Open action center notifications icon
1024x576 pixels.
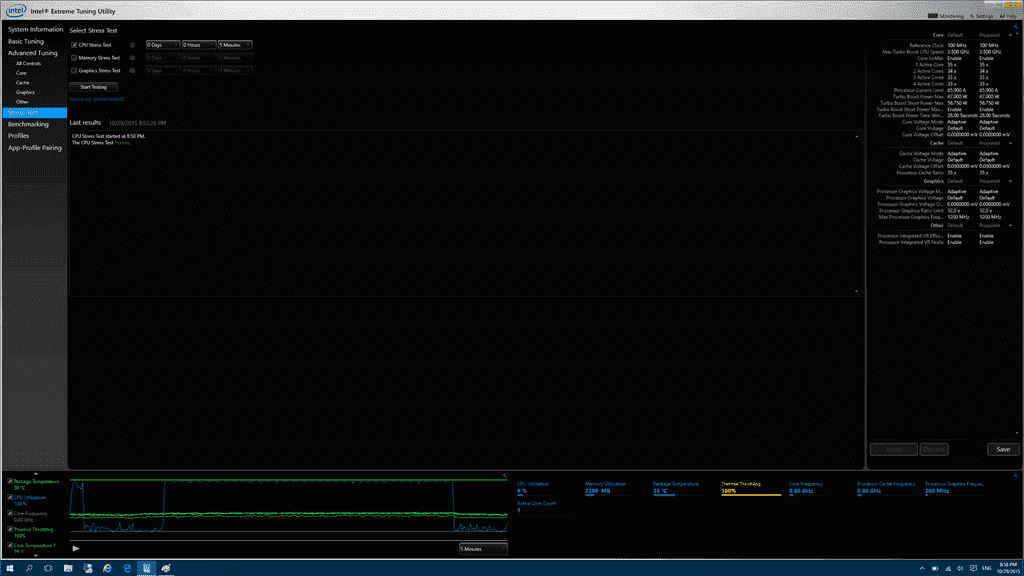[973, 568]
